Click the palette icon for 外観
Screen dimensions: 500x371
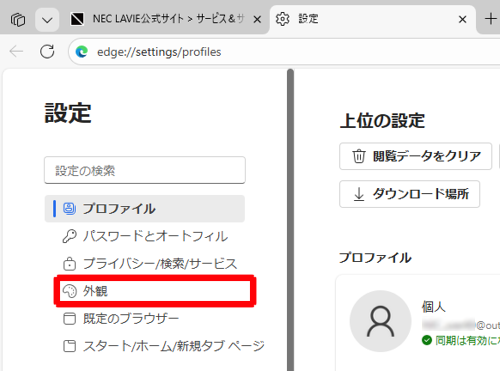[x=69, y=291]
